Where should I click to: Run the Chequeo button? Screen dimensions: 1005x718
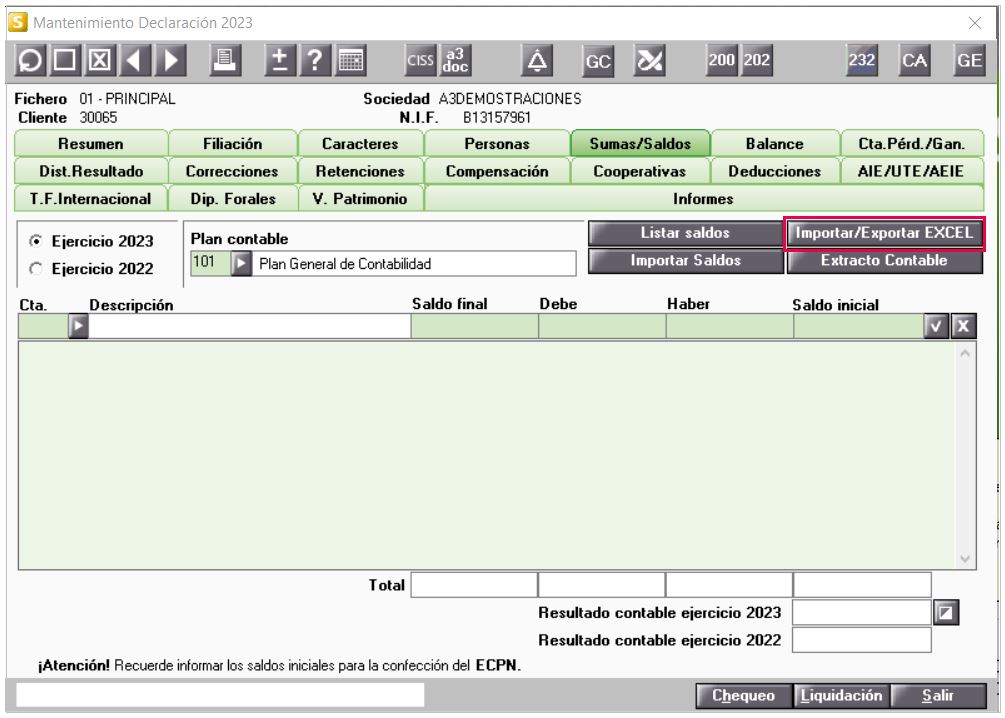[743, 696]
